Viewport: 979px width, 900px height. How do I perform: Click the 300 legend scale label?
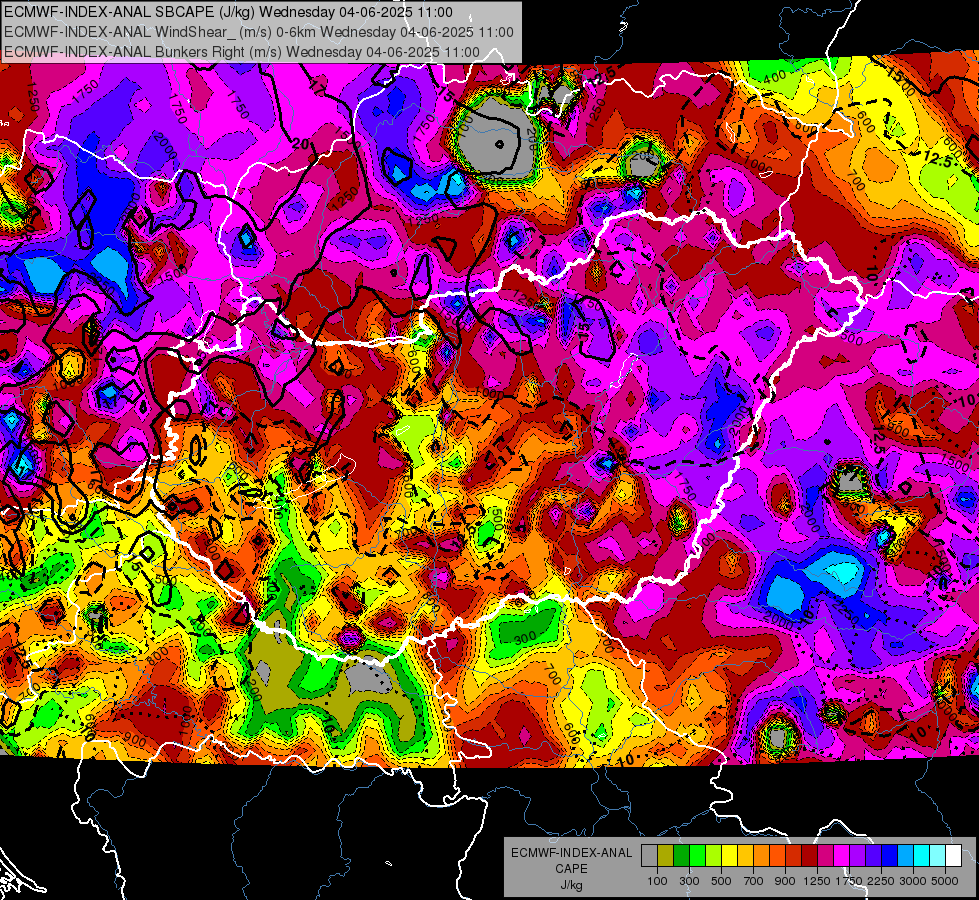point(689,881)
